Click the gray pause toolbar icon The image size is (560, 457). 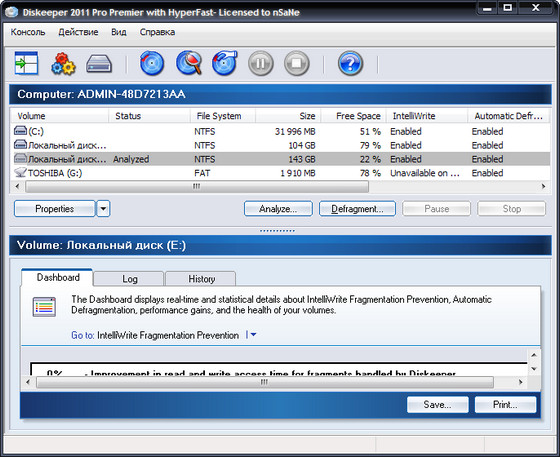[x=261, y=64]
